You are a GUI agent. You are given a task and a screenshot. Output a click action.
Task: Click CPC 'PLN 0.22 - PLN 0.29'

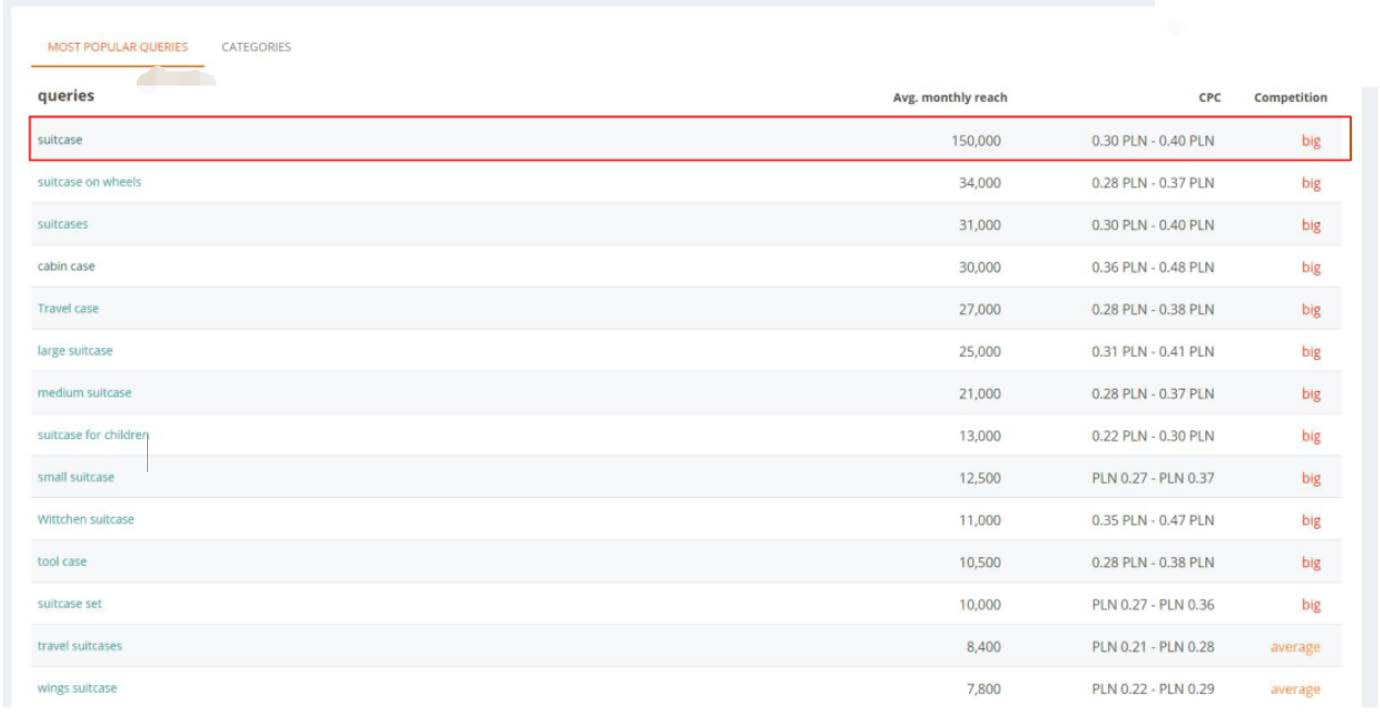1153,689
